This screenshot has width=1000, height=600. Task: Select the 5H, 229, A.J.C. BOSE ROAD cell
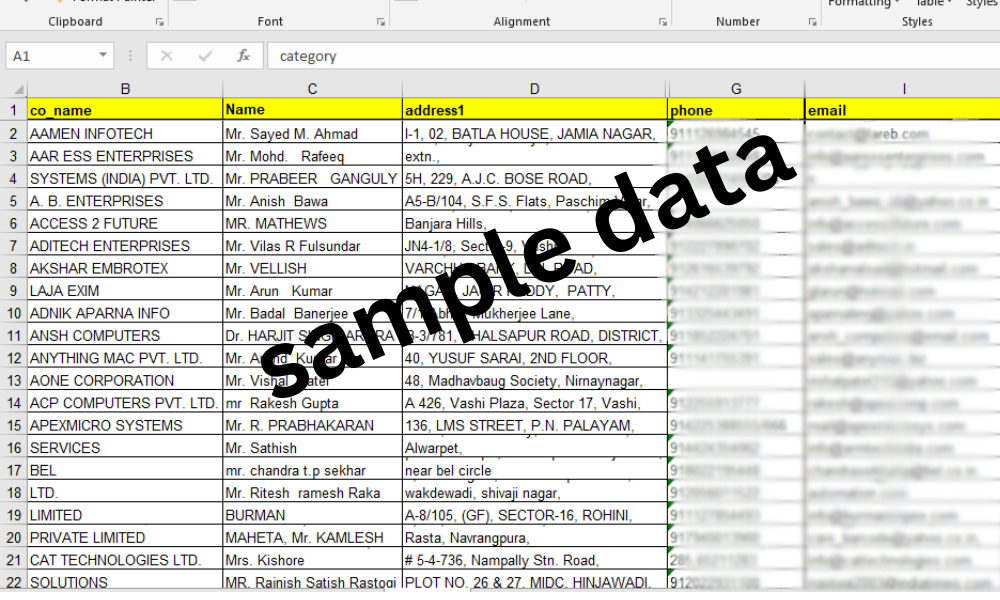pyautogui.click(x=534, y=179)
